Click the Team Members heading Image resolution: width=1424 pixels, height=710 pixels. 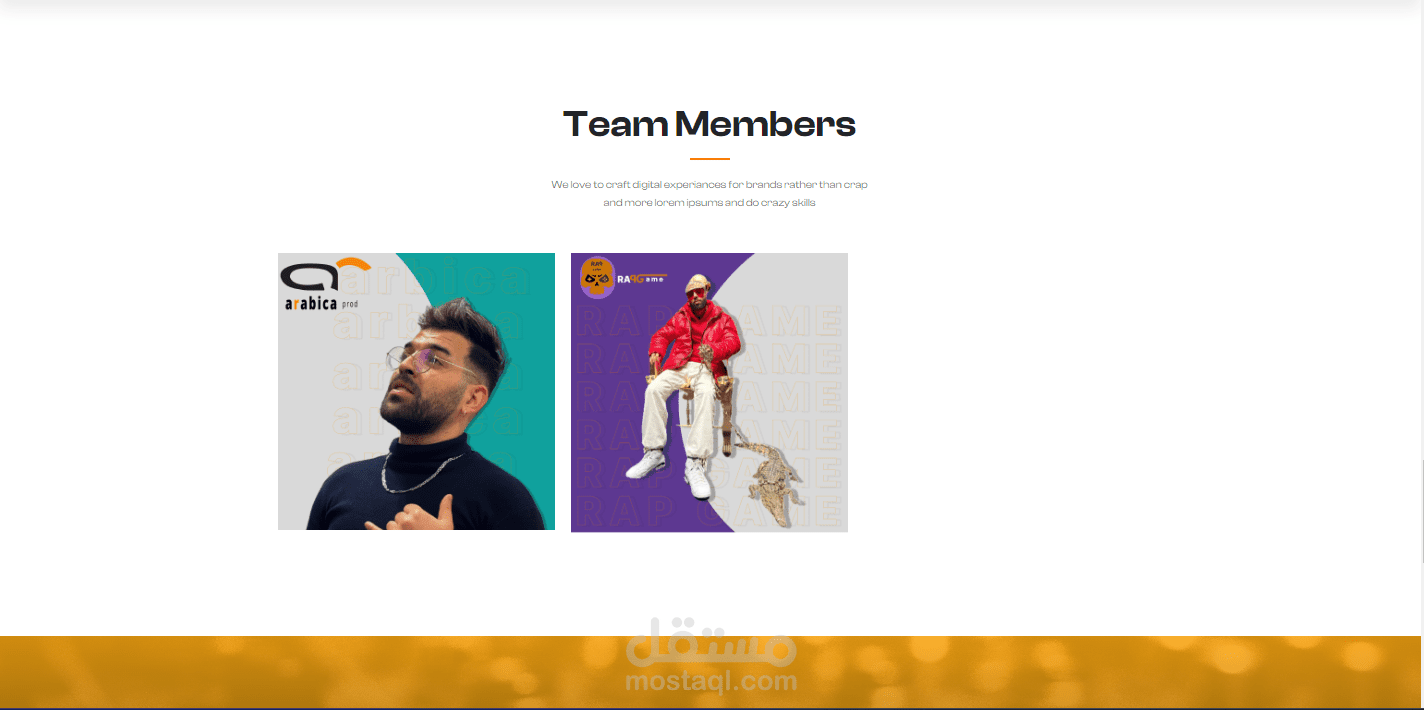coord(710,124)
